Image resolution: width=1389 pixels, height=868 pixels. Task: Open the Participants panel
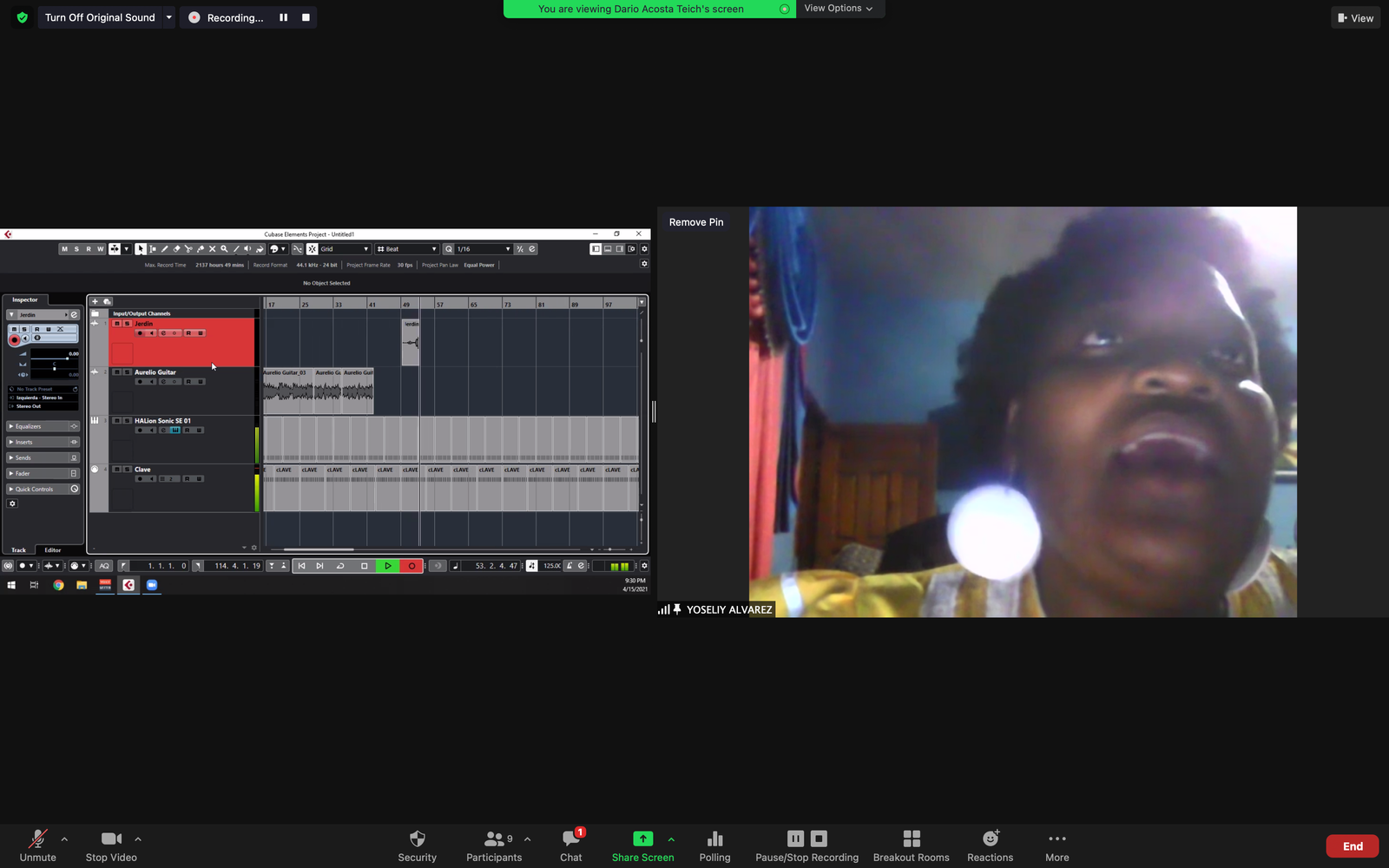[494, 845]
